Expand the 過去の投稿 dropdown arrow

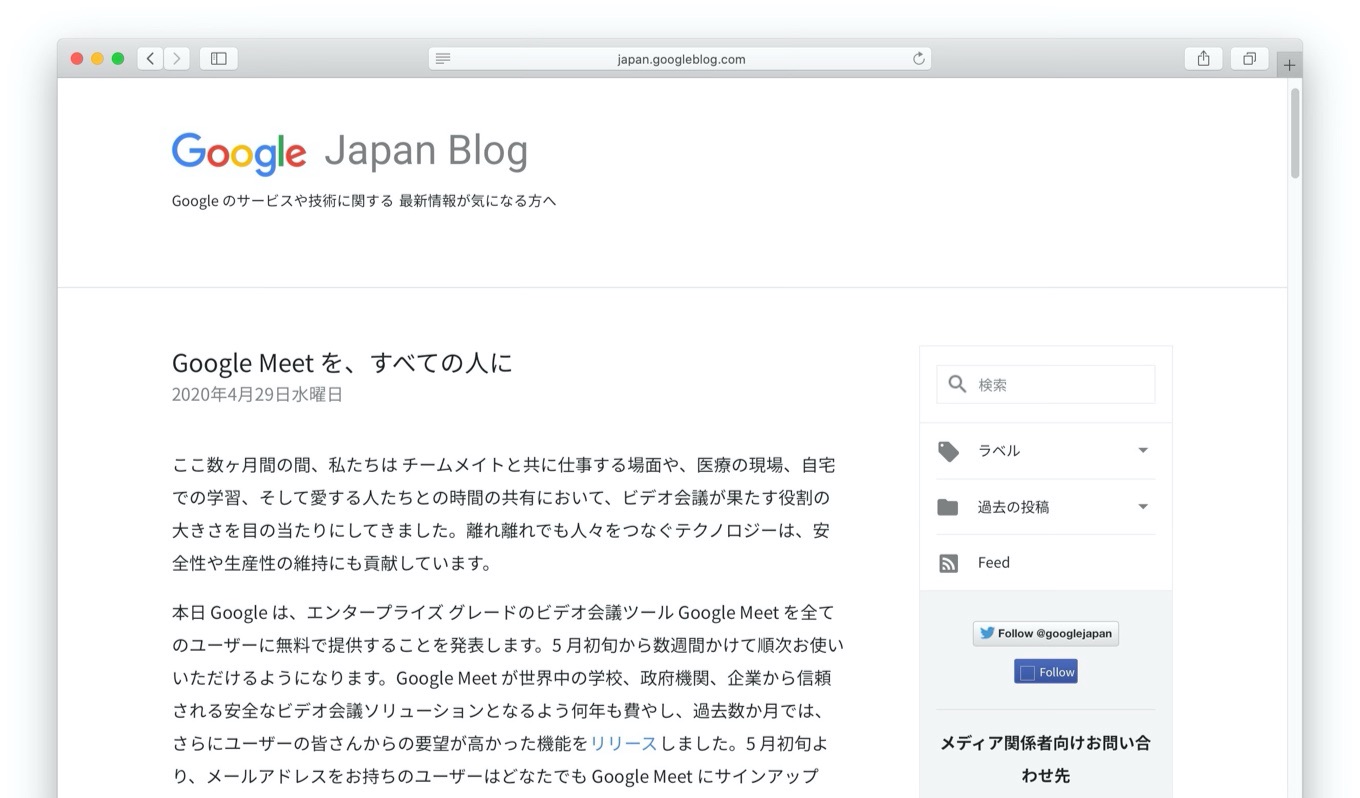click(x=1143, y=507)
